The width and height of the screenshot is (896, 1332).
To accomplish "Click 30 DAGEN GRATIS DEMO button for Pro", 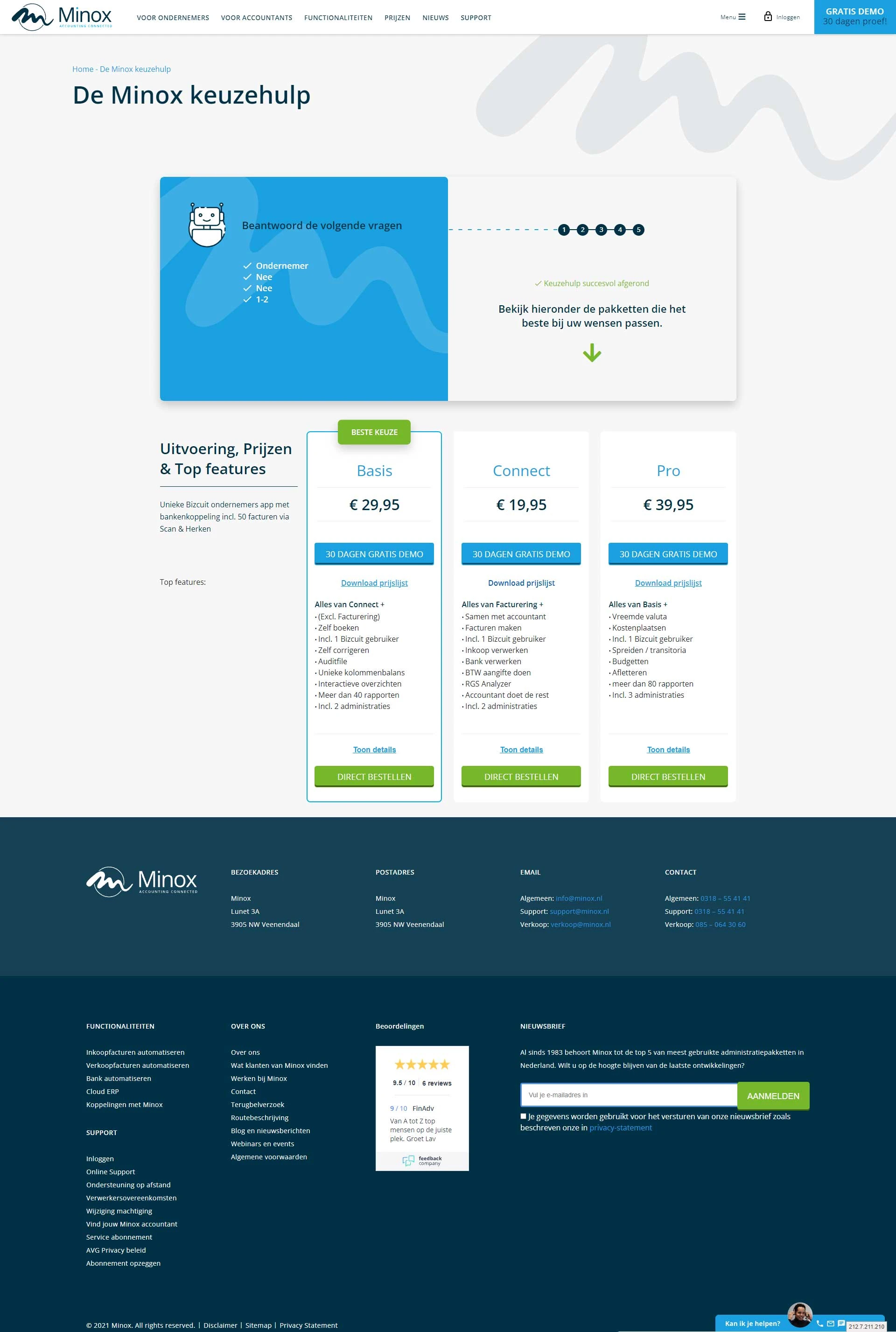I will pos(668,554).
